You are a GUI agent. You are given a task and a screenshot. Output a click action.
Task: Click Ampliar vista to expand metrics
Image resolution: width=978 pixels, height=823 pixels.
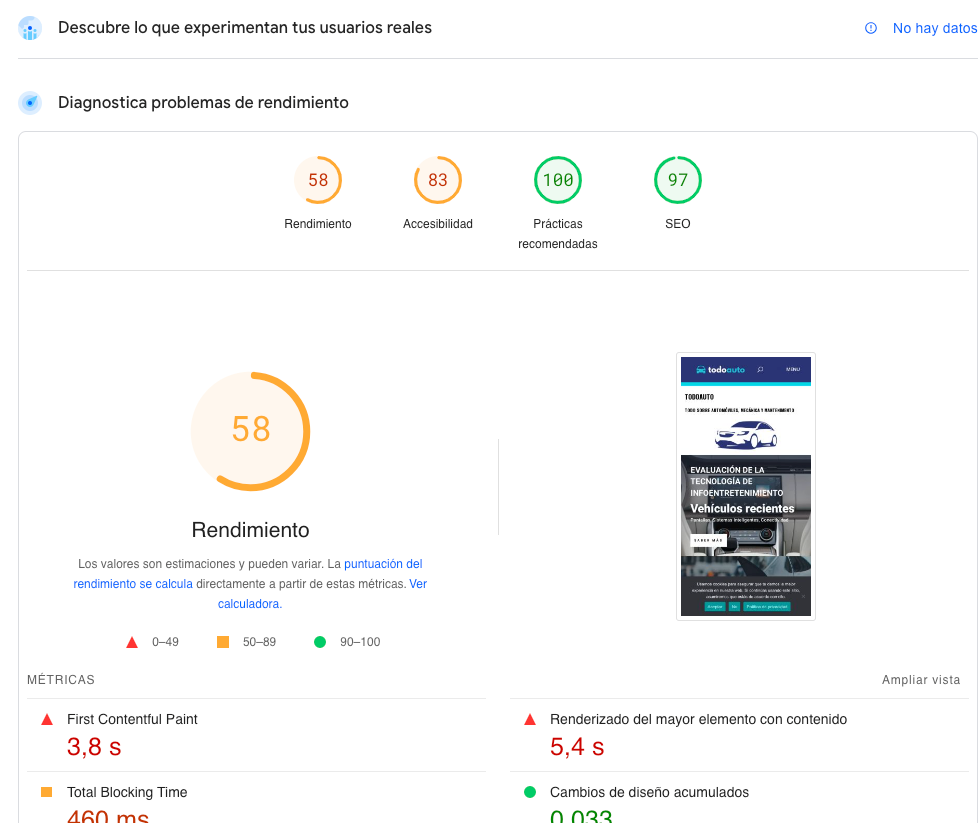click(921, 679)
